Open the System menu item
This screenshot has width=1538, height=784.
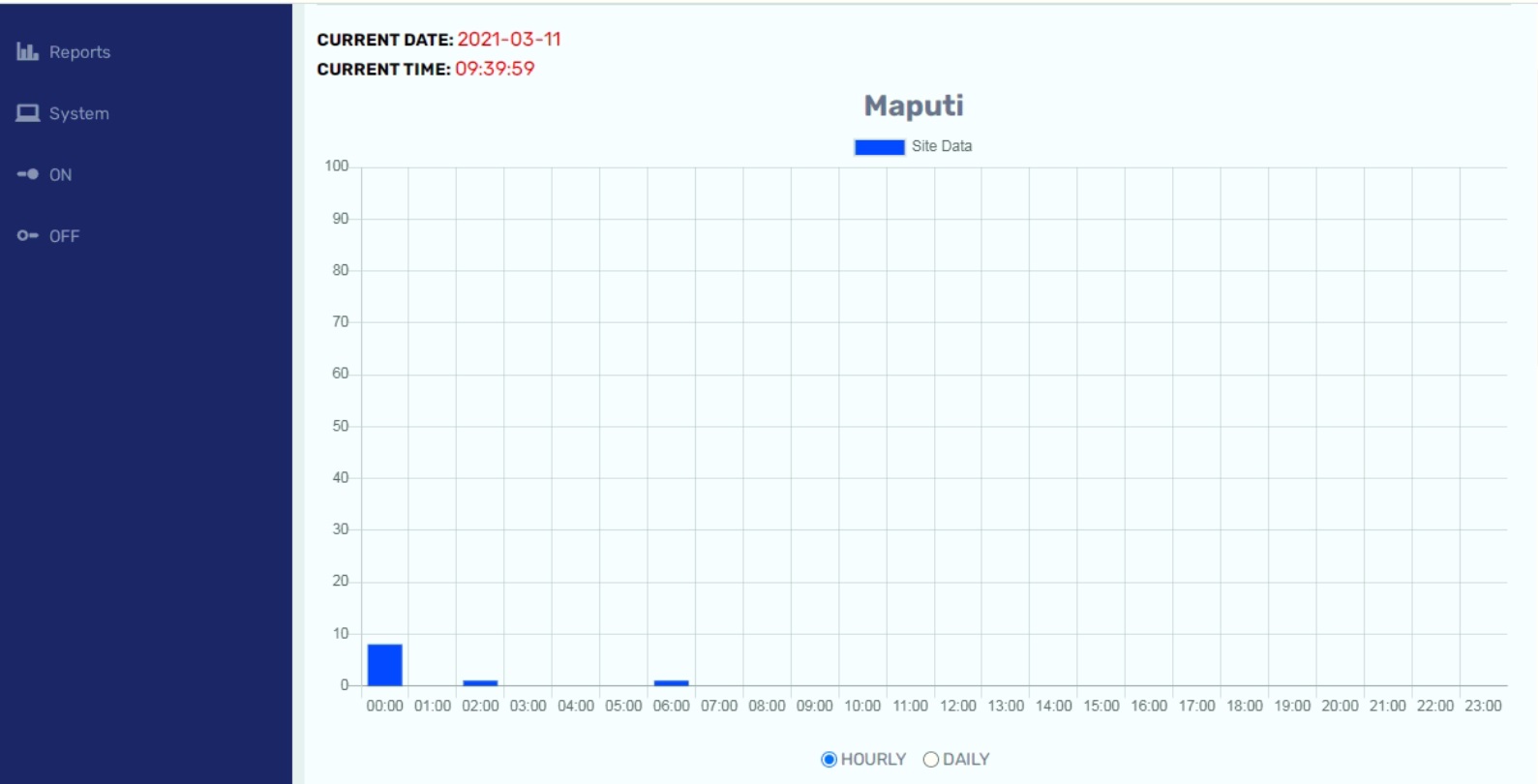[78, 113]
